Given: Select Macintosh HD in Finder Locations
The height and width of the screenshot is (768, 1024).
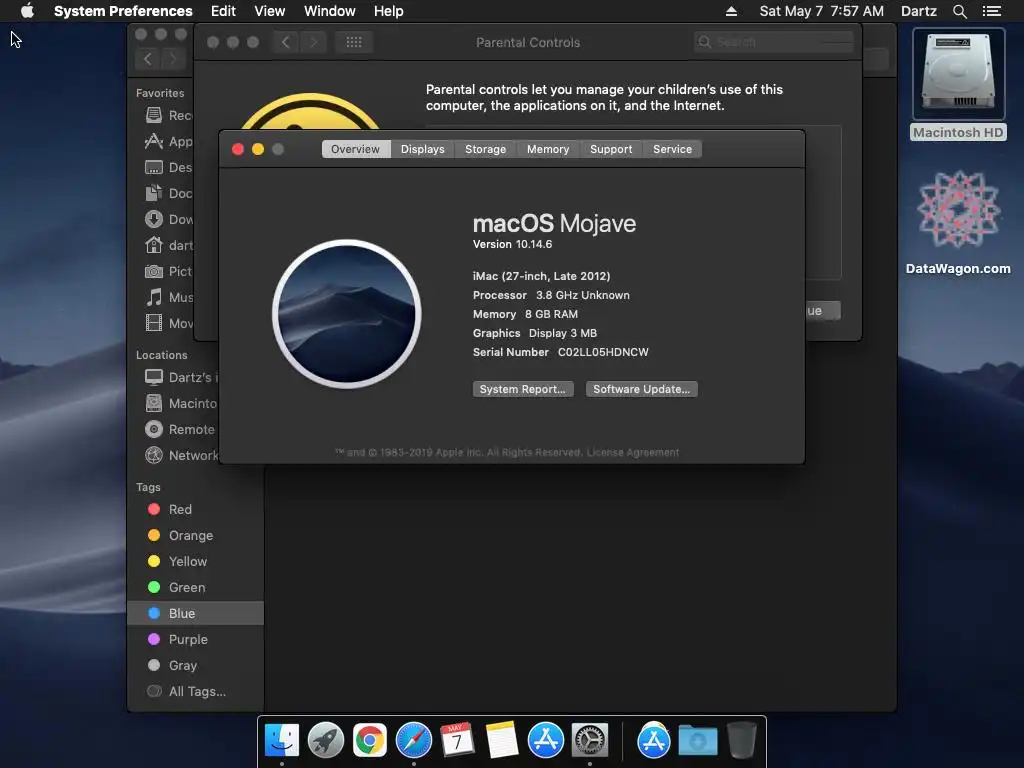Looking at the screenshot, I should coord(181,403).
